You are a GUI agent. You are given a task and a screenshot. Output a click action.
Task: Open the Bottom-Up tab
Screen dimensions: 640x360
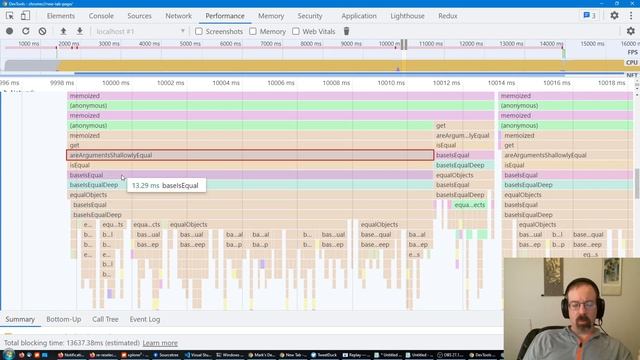tap(64, 319)
